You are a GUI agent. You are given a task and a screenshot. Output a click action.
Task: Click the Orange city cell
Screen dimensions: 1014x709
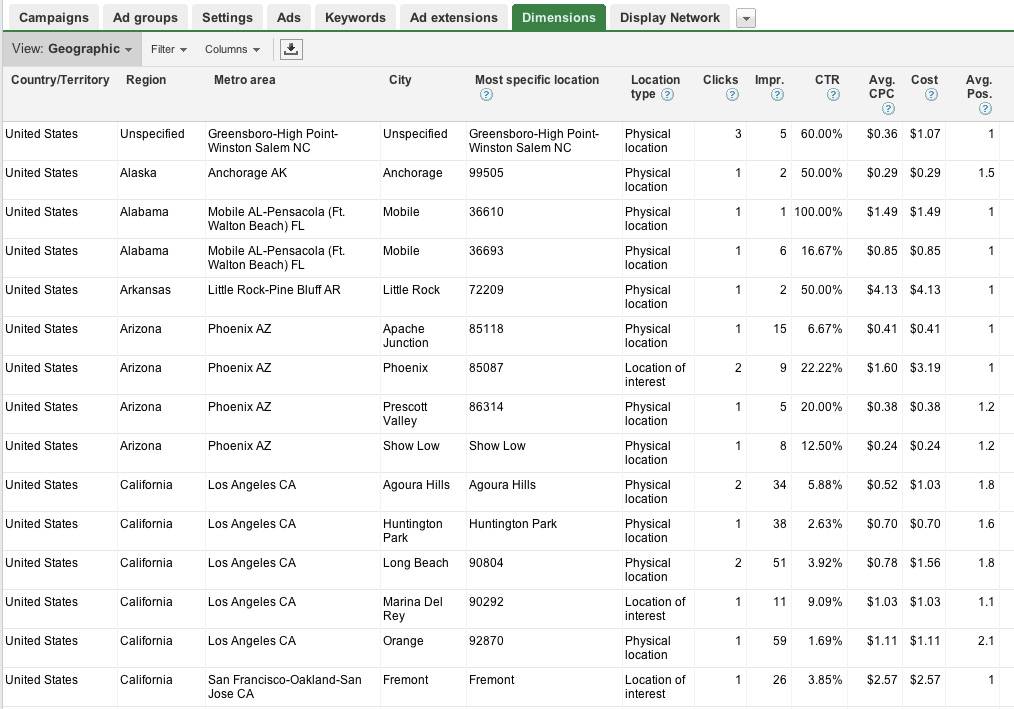(x=403, y=641)
